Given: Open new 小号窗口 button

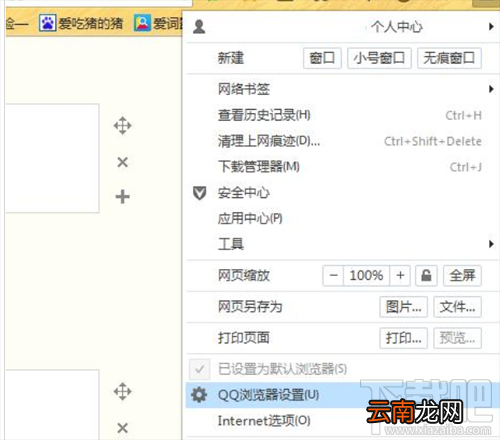Looking at the screenshot, I should click(379, 58).
